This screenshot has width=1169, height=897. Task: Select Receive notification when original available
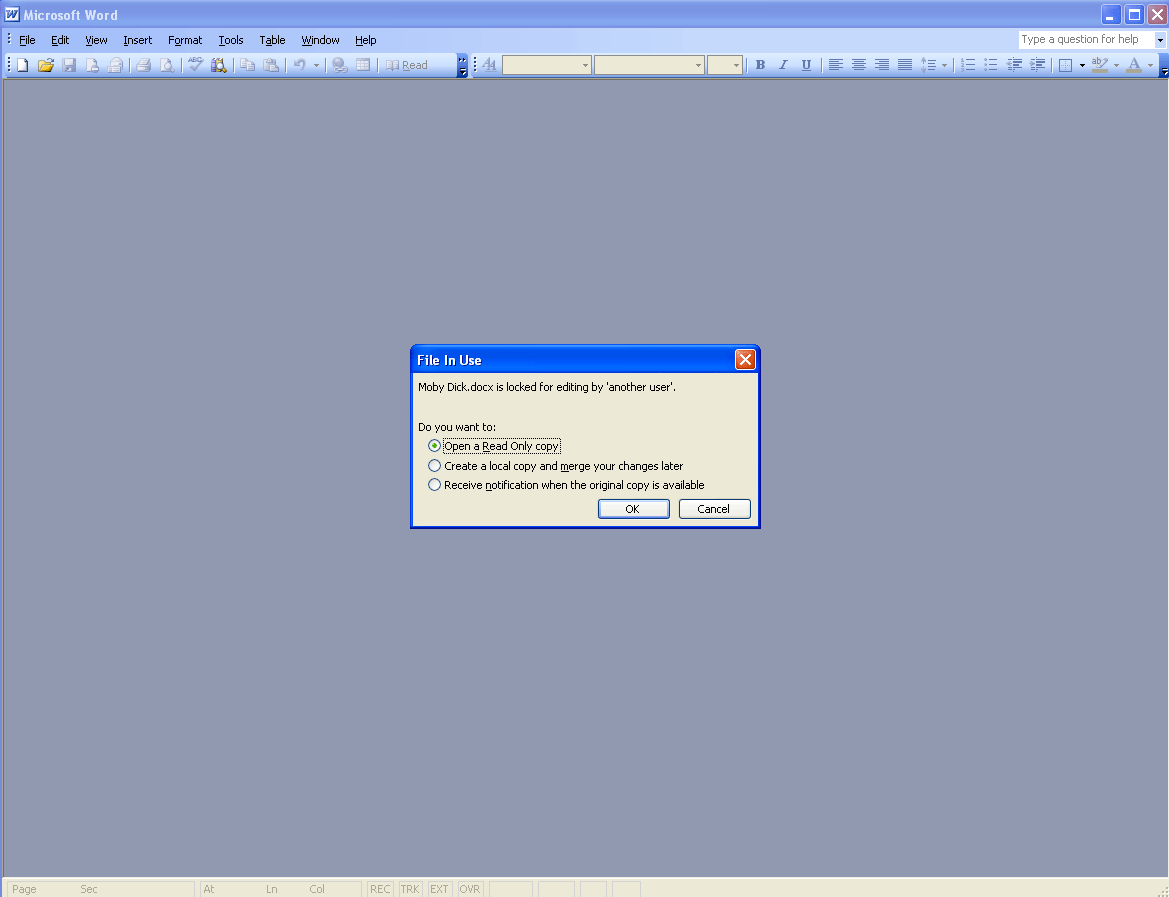[566, 485]
